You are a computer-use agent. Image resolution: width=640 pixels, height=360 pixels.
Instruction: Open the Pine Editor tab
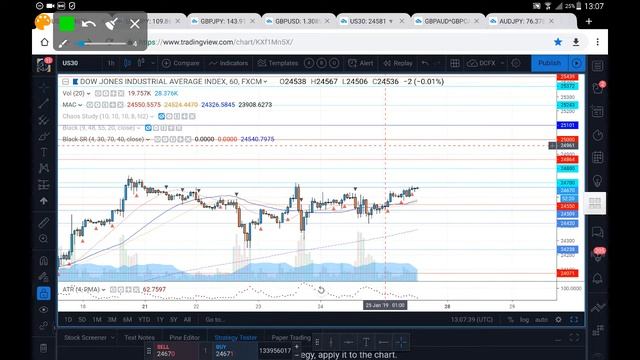coord(184,338)
